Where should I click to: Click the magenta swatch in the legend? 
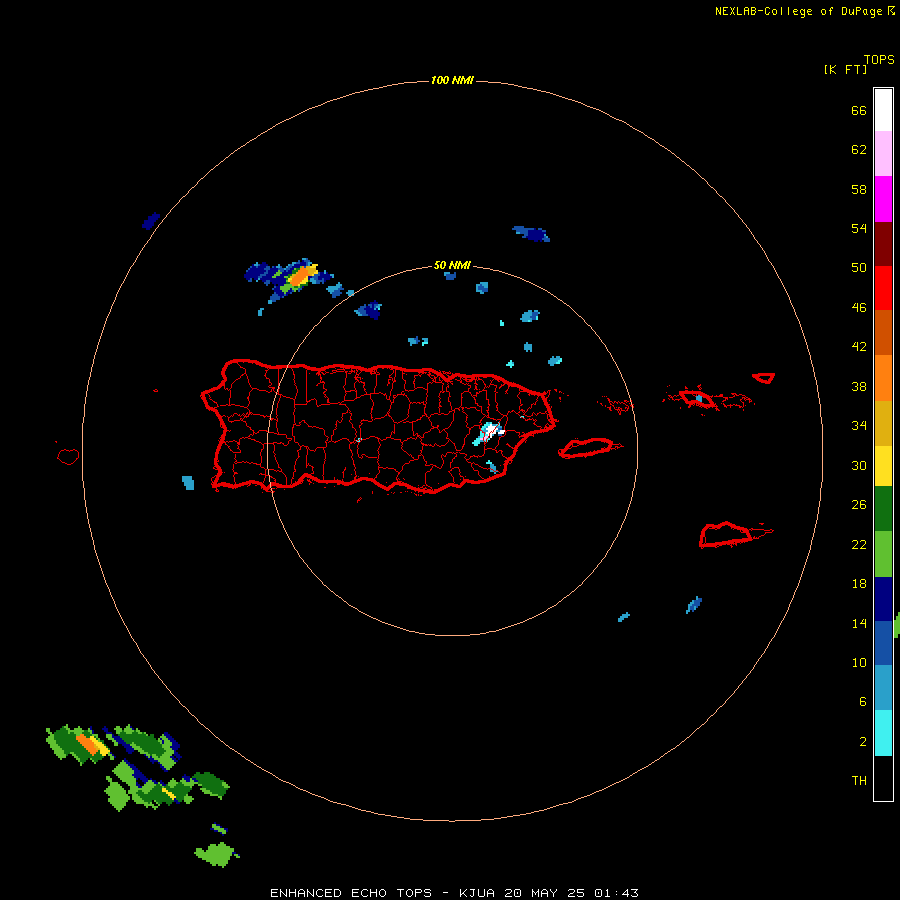coord(883,199)
